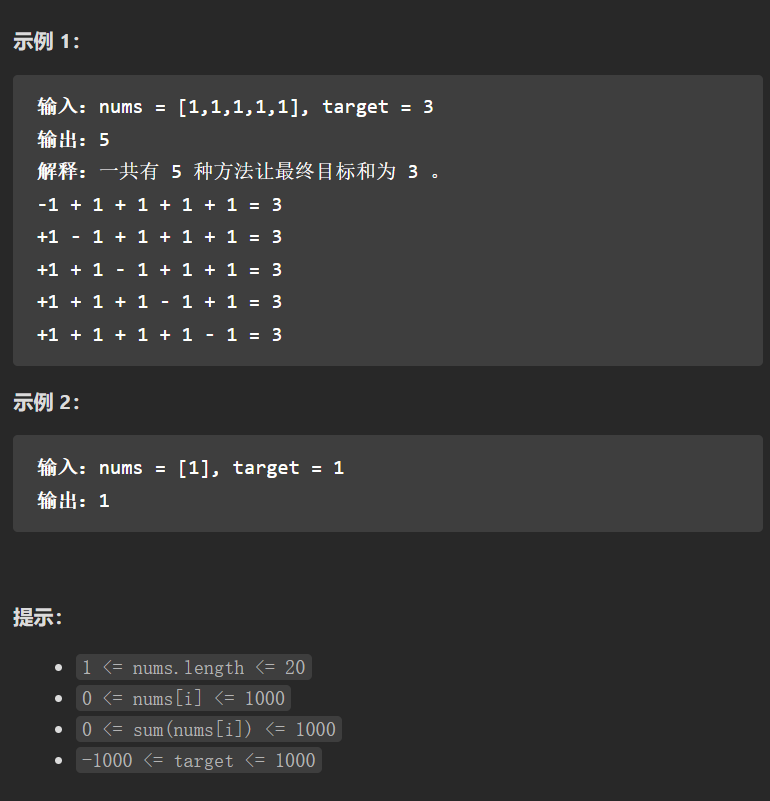The width and height of the screenshot is (770, 801).
Task: Click the nums.length constraint code
Action: [x=194, y=667]
